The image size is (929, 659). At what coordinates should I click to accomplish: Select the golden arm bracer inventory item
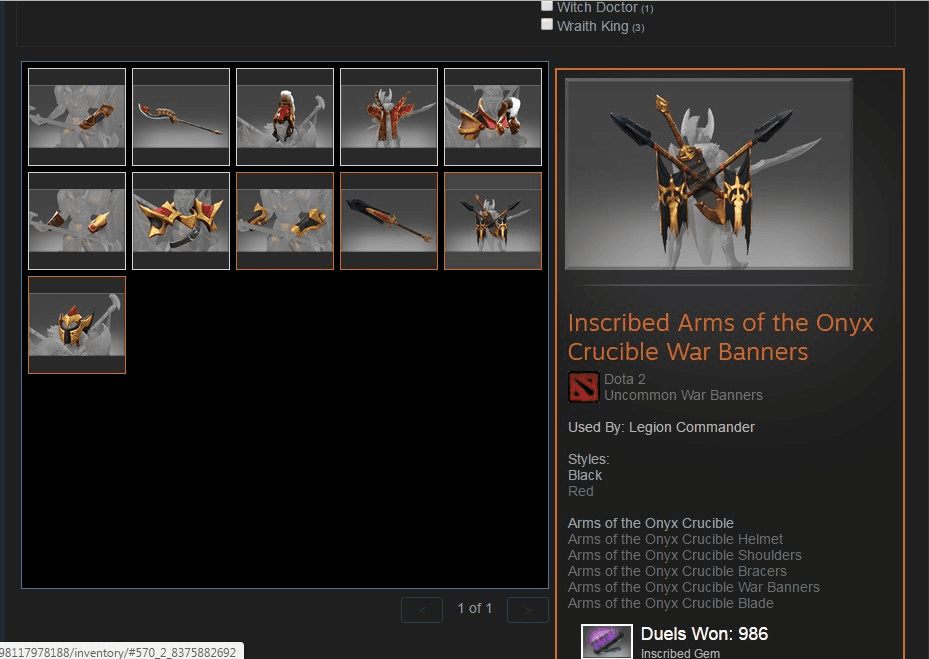[77, 117]
